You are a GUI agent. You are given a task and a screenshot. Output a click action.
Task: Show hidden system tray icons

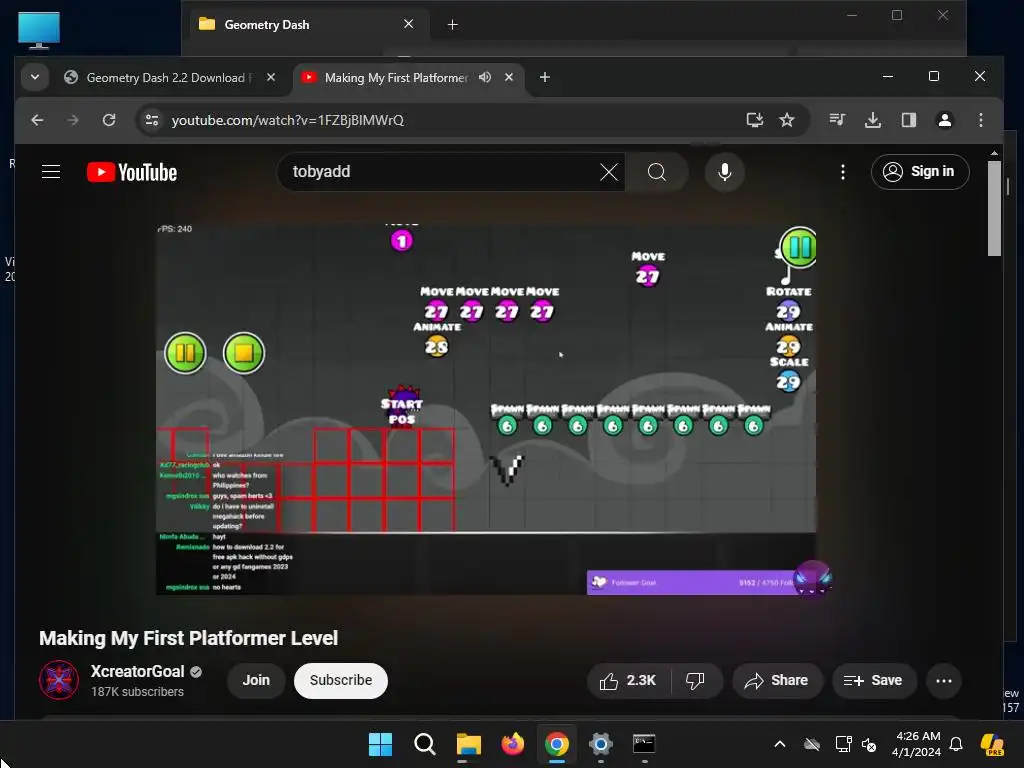780,744
